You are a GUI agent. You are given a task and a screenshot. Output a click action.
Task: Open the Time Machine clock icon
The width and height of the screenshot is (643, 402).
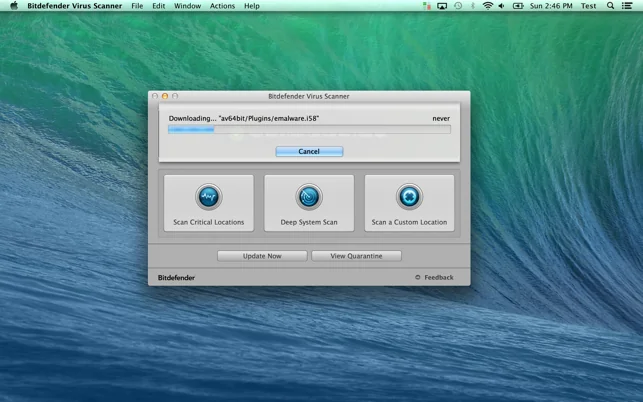[458, 6]
